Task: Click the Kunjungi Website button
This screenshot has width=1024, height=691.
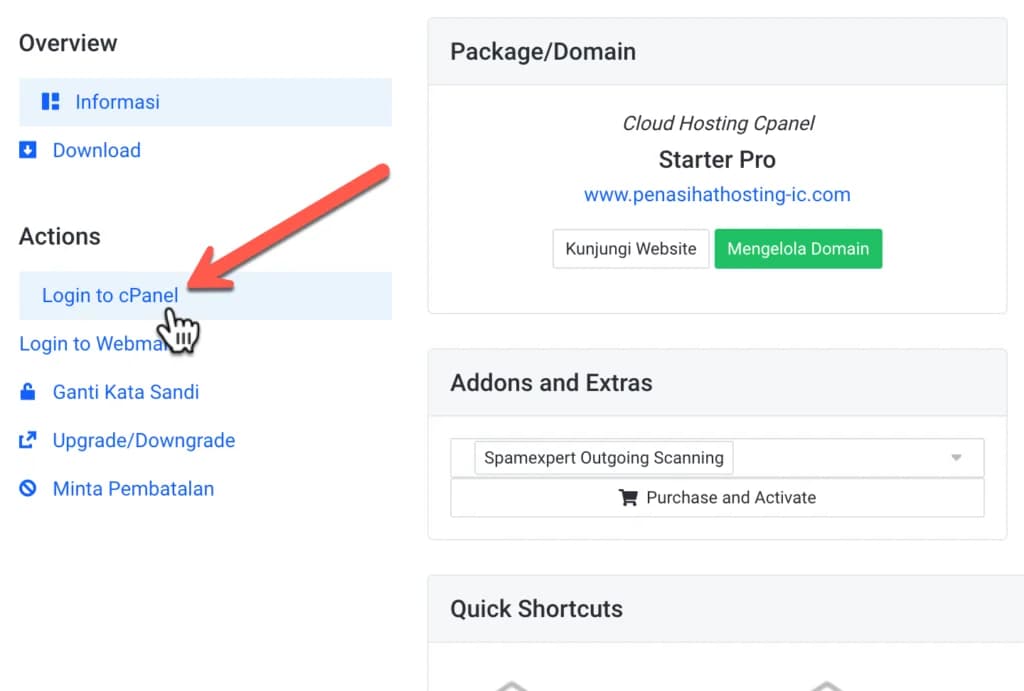Action: pos(630,248)
